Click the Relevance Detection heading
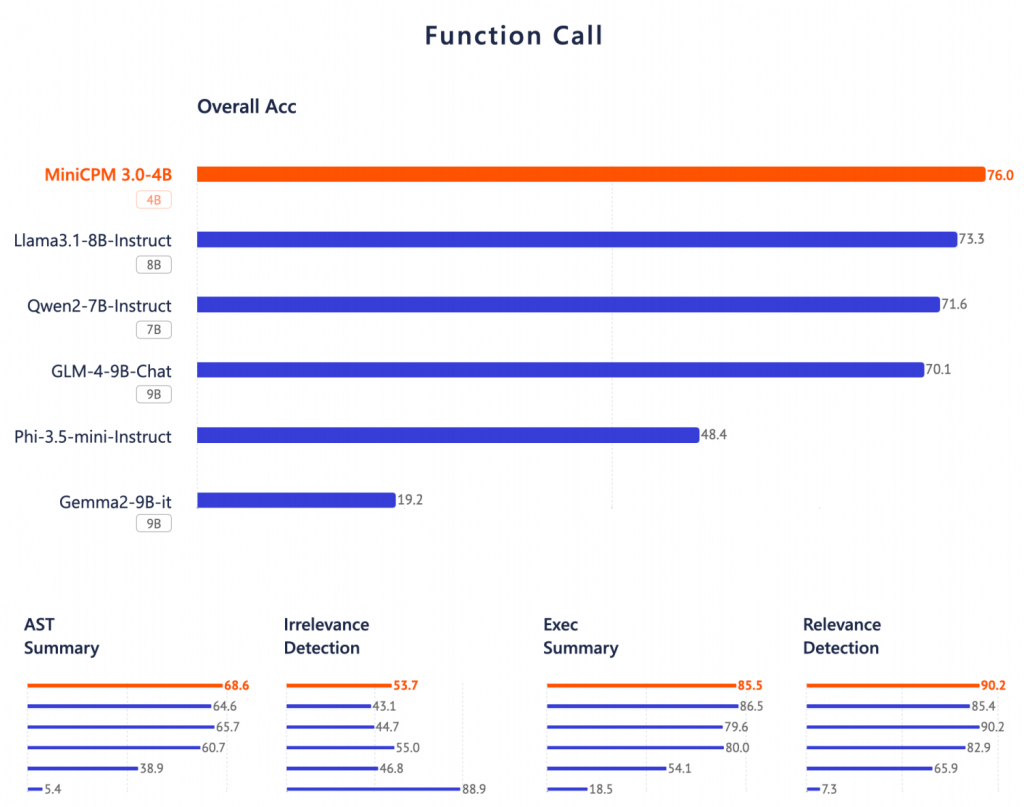The height and width of the screenshot is (807, 1024). tap(841, 636)
